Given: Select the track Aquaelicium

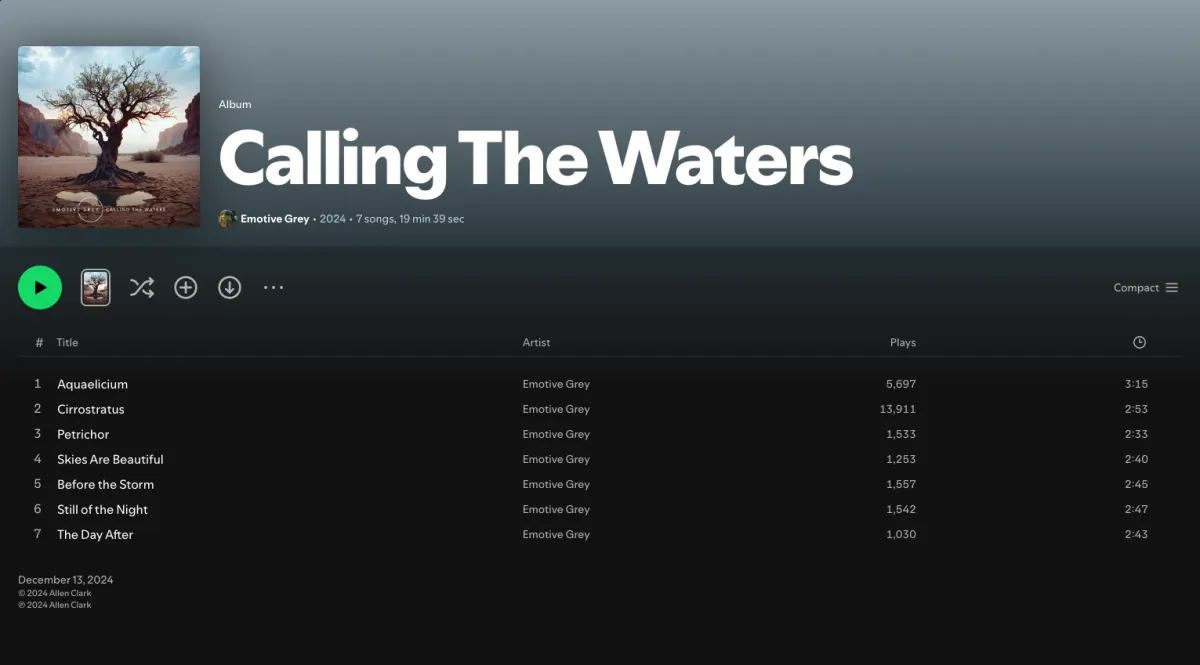Looking at the screenshot, I should tap(92, 384).
